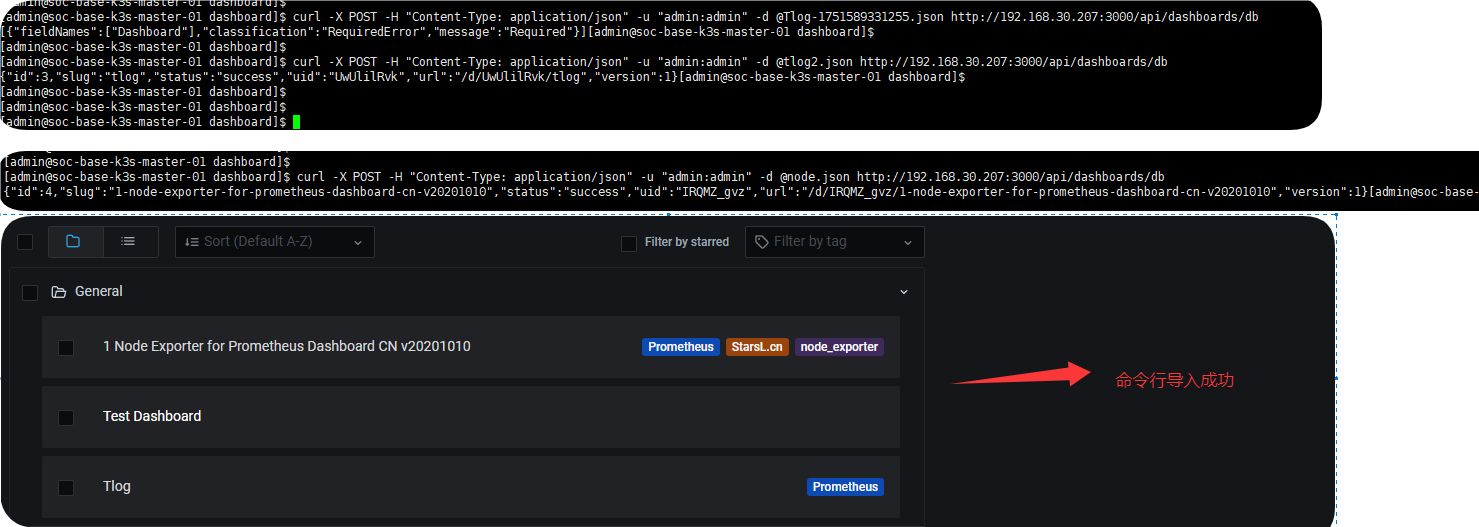Click the tag icon in filter
The image size is (1479, 527).
(x=762, y=242)
